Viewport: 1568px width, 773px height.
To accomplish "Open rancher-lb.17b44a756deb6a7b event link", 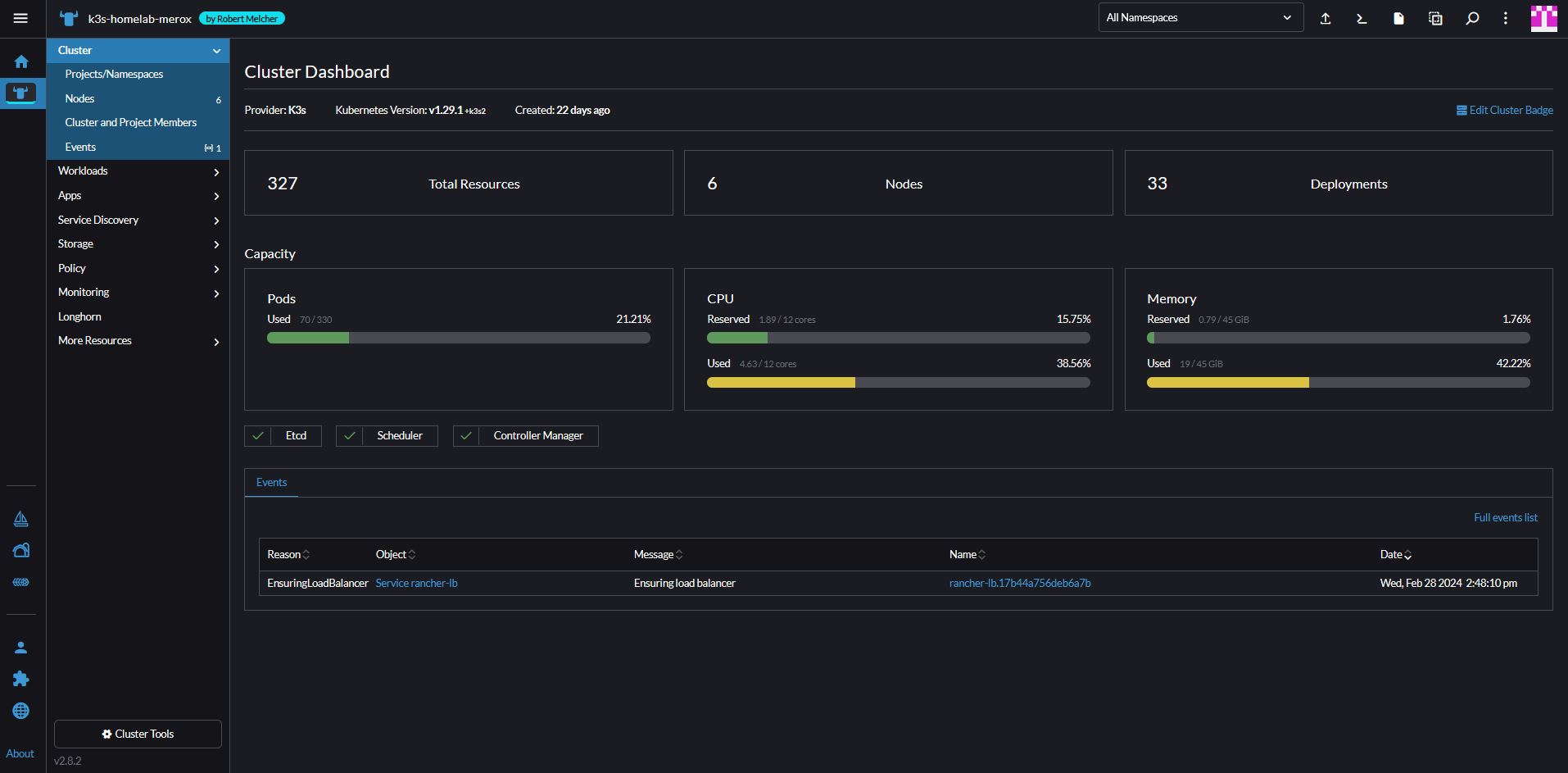I will click(x=1020, y=584).
